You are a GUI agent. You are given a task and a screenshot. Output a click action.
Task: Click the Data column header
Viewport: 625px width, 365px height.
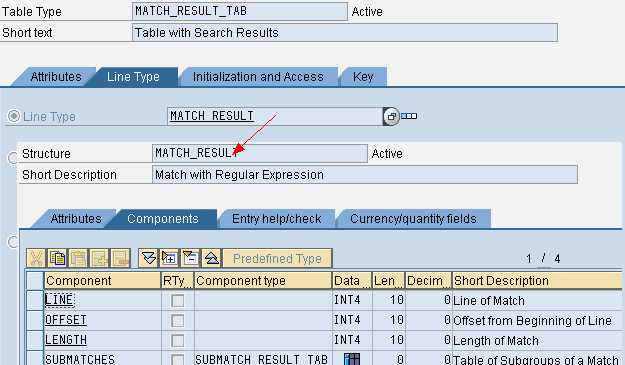(x=352, y=281)
